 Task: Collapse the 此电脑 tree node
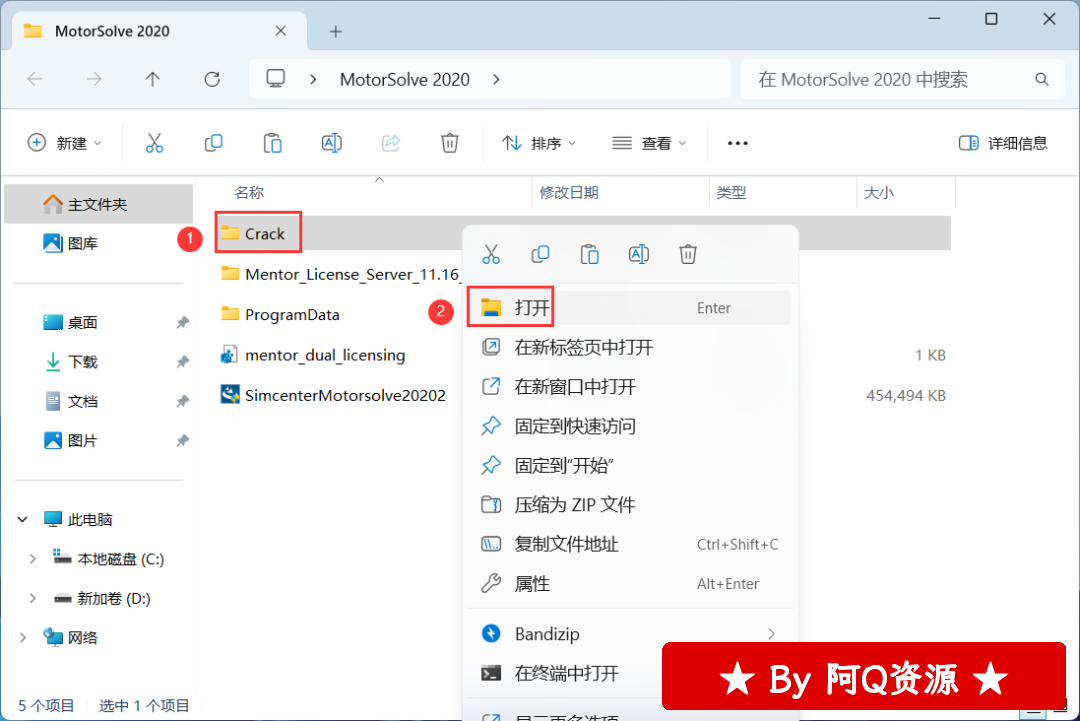pyautogui.click(x=23, y=519)
